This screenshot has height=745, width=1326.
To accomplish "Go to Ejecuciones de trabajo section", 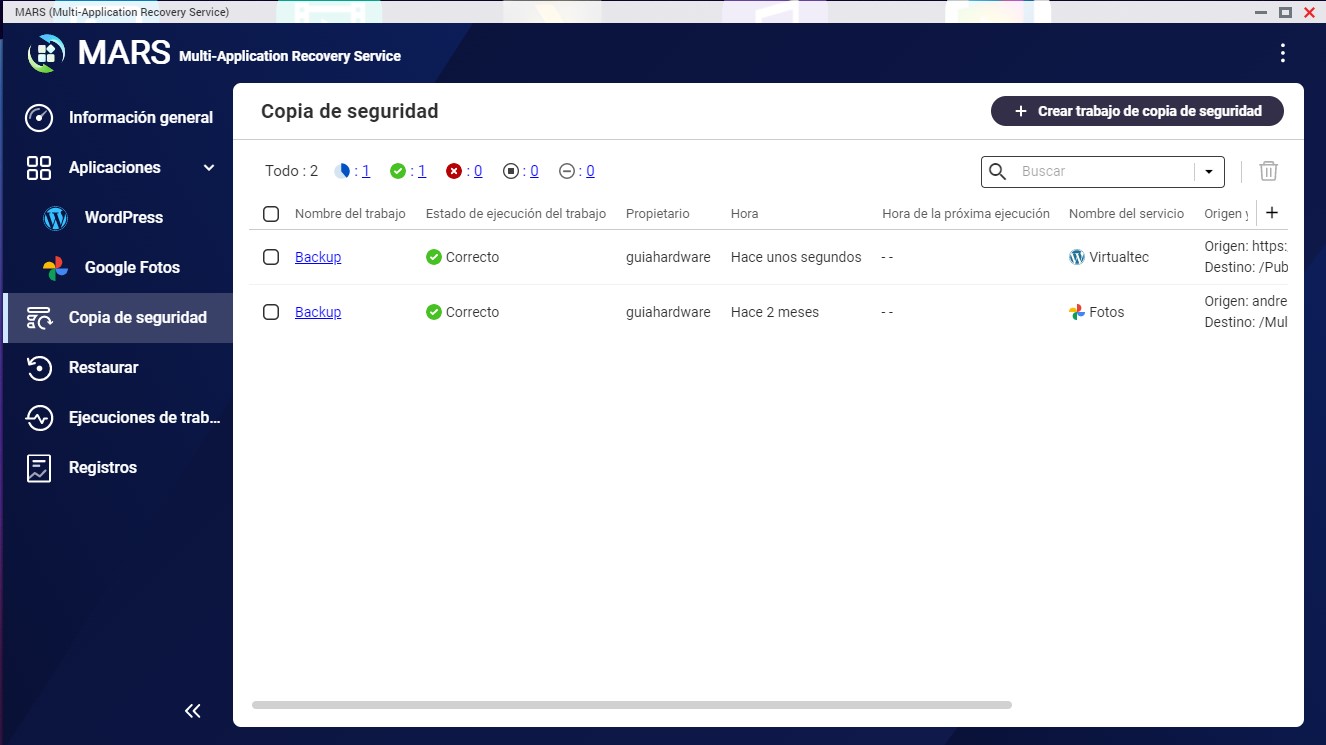I will pyautogui.click(x=145, y=418).
